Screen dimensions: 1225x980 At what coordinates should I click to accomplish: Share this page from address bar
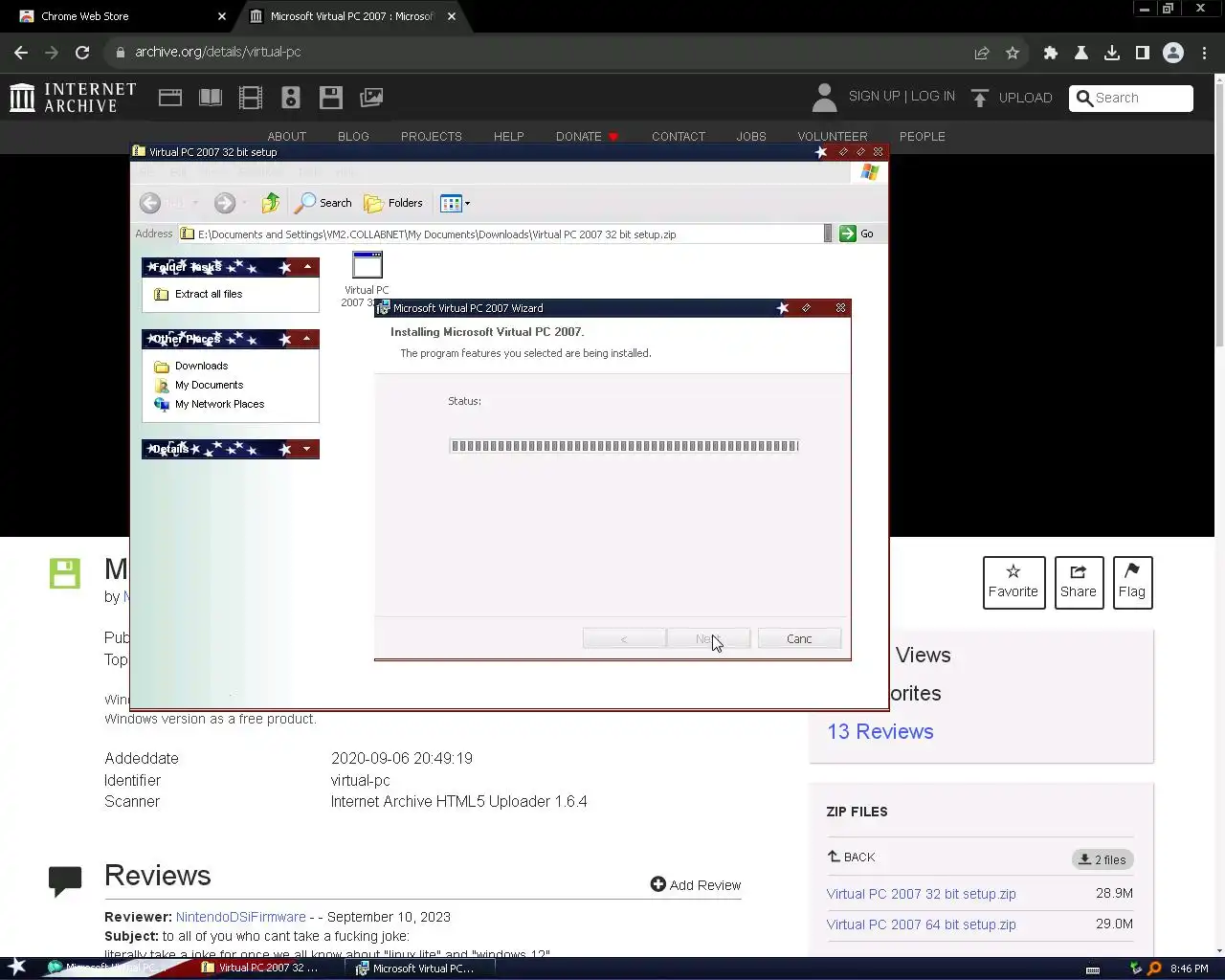tap(982, 53)
